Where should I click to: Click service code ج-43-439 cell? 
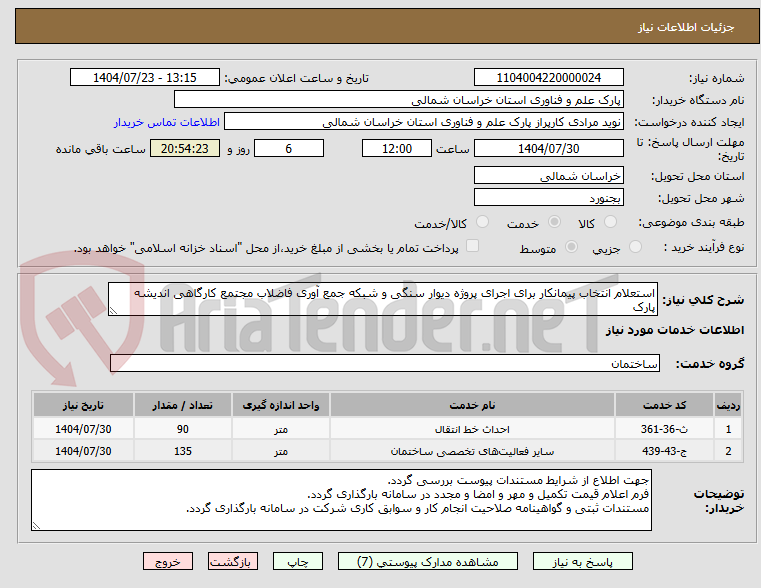click(664, 451)
